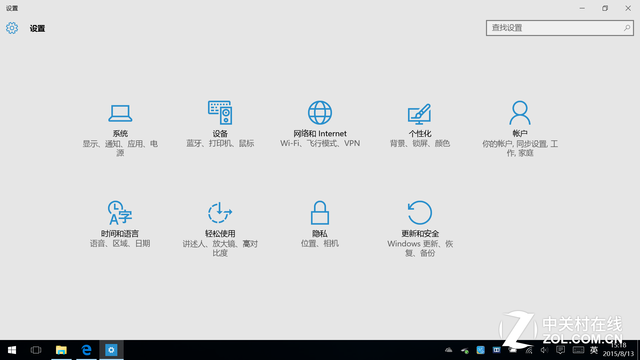
Task: Click the Windows 更新、恢复、备份 description text
Action: pos(420,248)
